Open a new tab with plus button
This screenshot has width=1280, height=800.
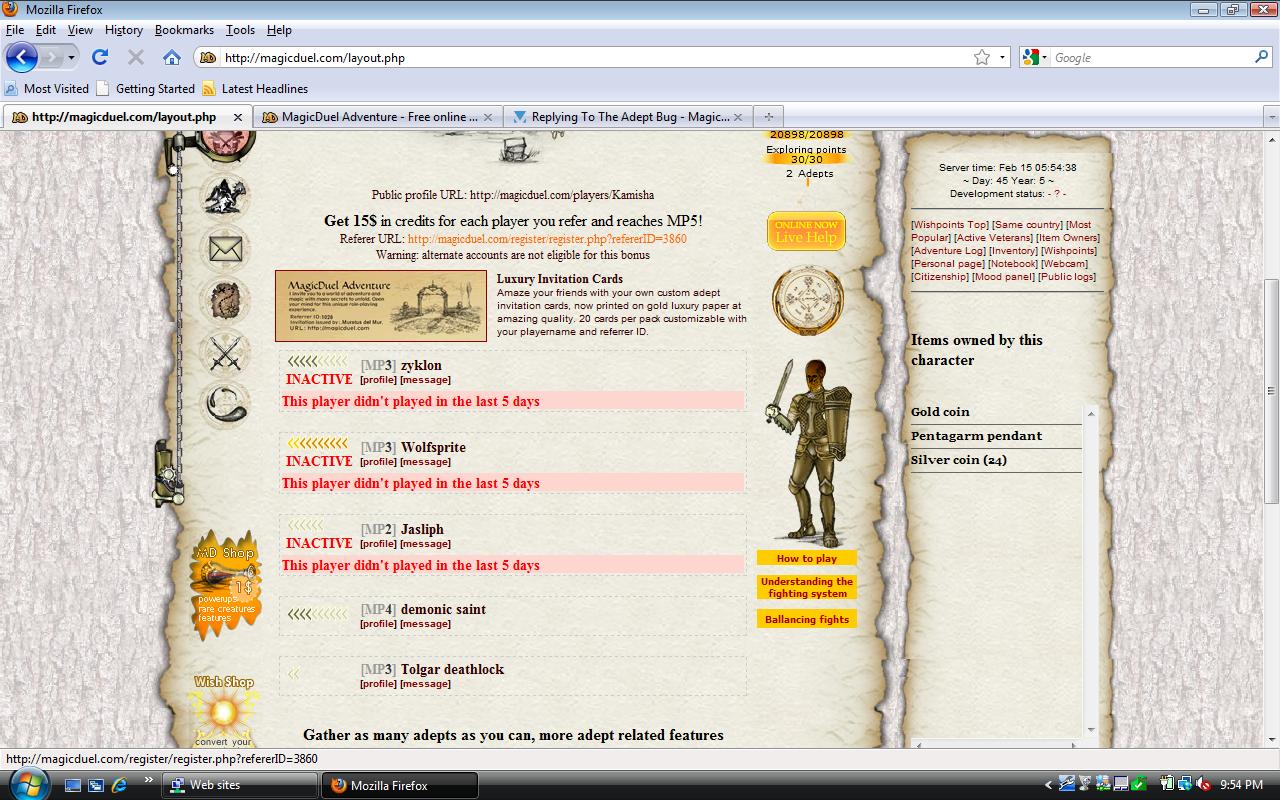768,117
